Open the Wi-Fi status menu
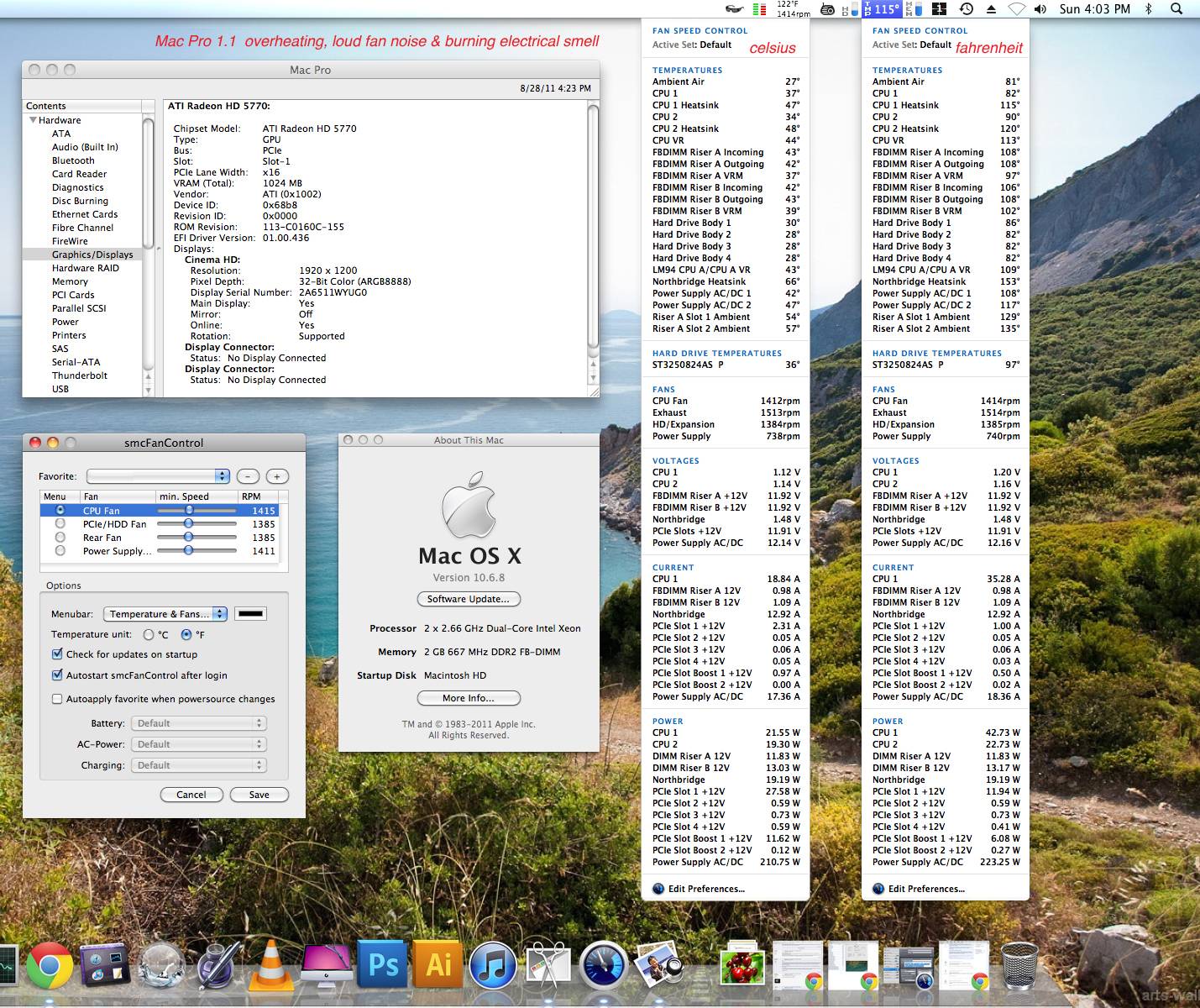The width and height of the screenshot is (1200, 1008). click(x=1016, y=9)
